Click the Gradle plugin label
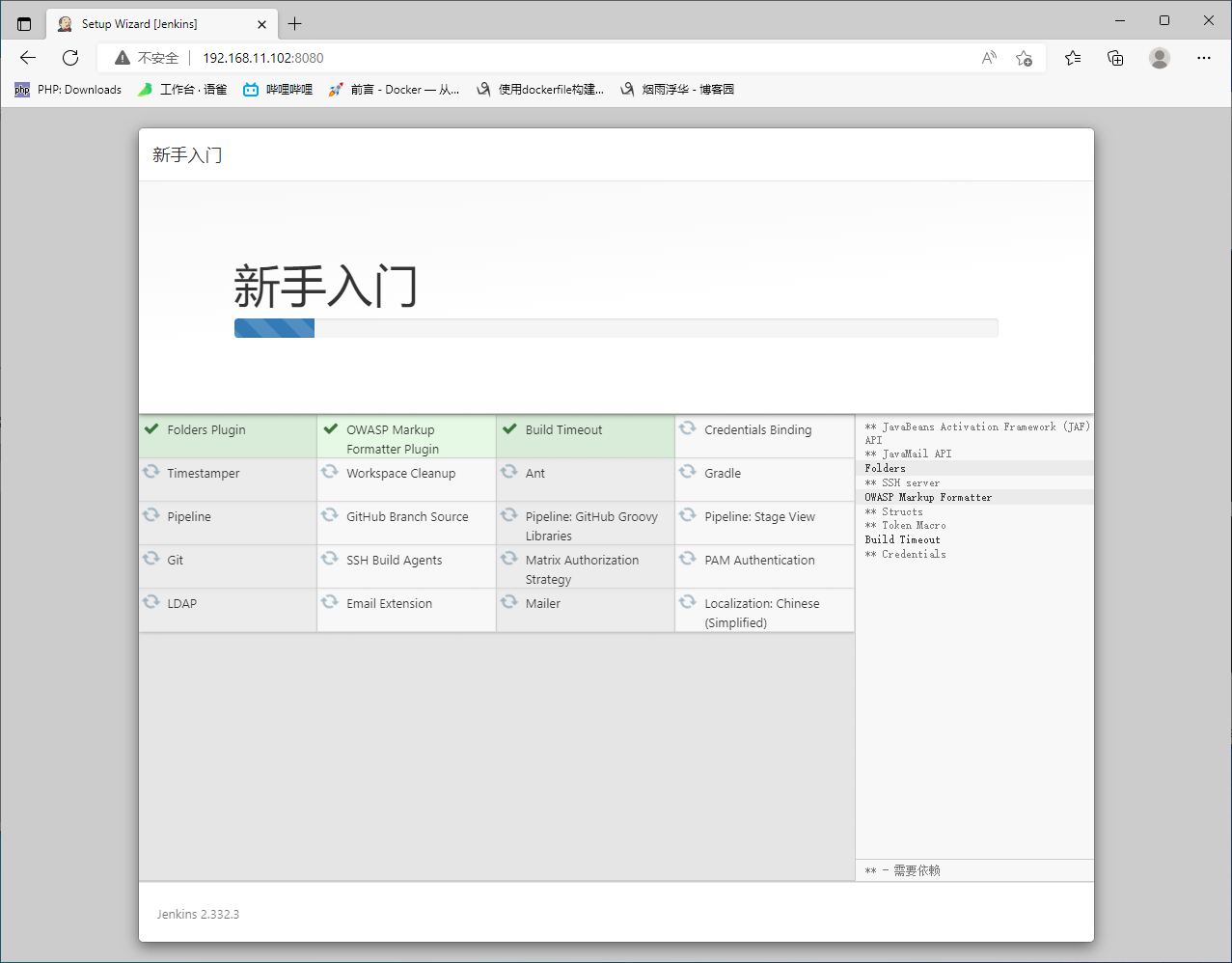1232x963 pixels. (723, 474)
